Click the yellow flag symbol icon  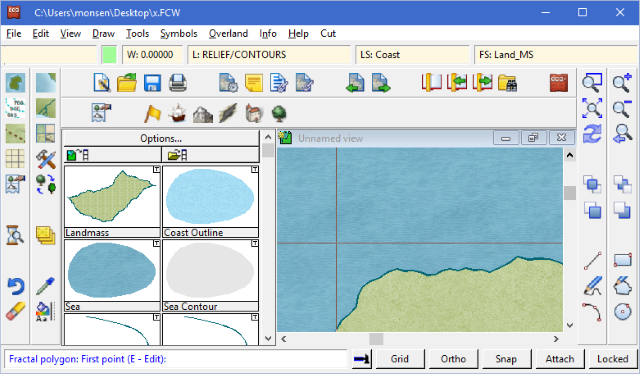click(x=152, y=113)
